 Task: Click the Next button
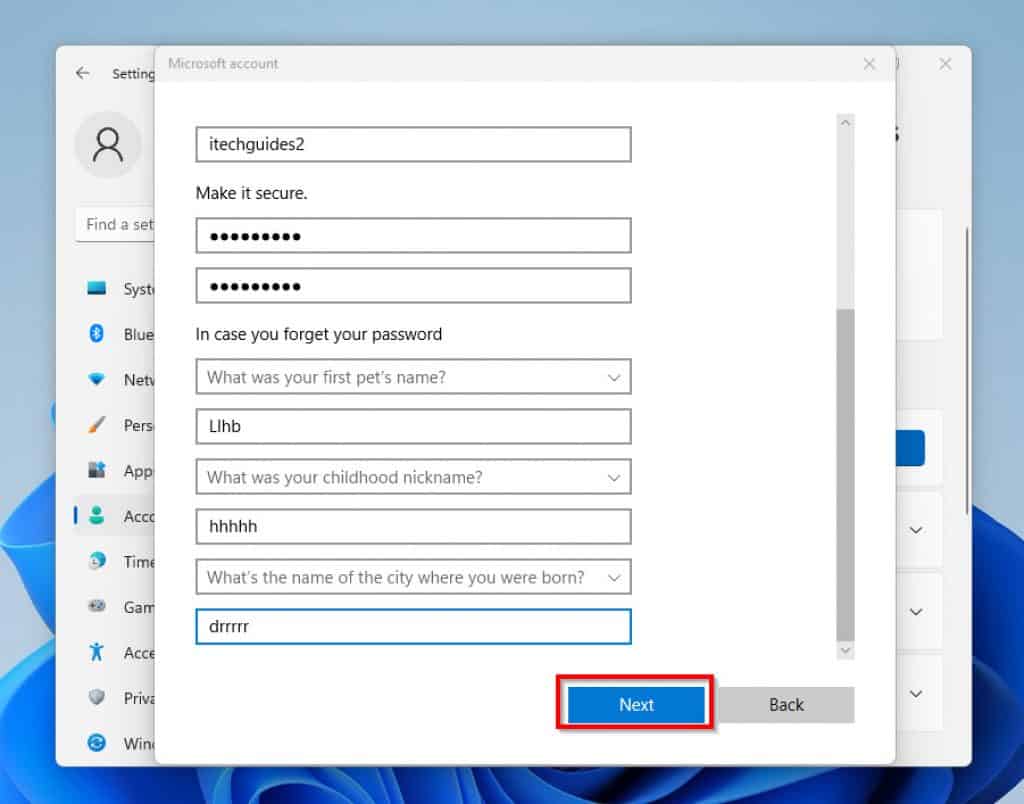[x=636, y=705]
